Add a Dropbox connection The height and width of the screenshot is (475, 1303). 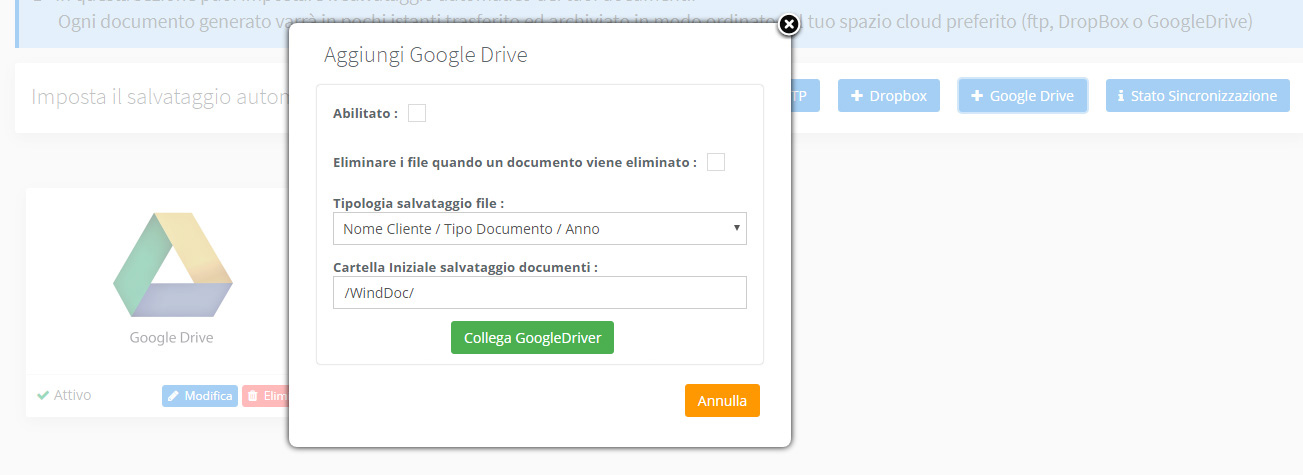[889, 96]
